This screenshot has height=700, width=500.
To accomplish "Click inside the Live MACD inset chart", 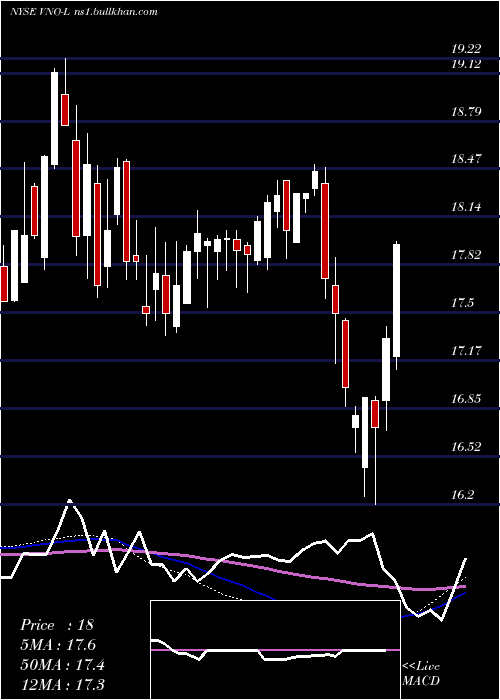I will 275,650.
